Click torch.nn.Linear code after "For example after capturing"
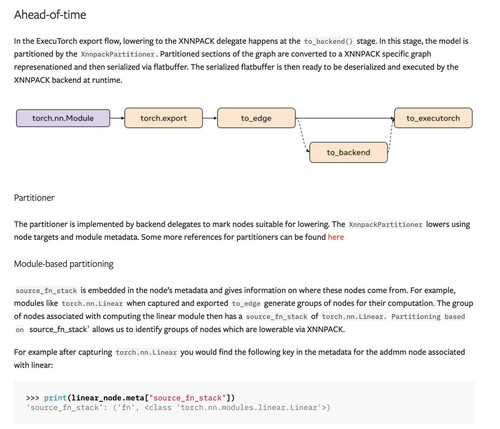Image resolution: width=500 pixels, height=429 pixels. [146, 352]
